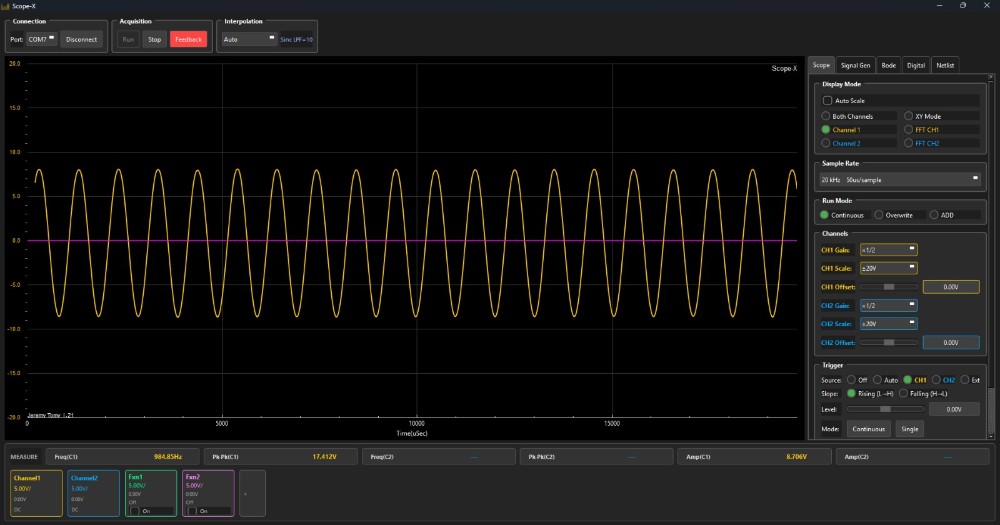
Task: Switch to the Netlist tab
Action: click(945, 65)
